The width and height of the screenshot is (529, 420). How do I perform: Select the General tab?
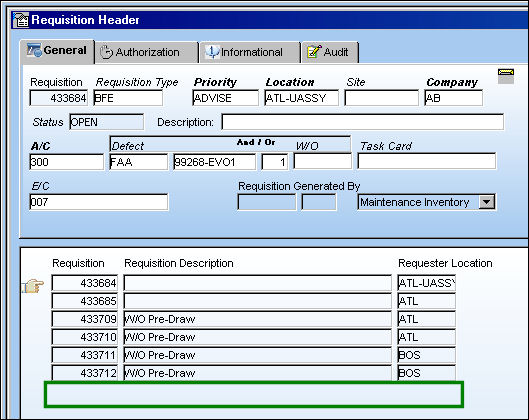(x=57, y=51)
